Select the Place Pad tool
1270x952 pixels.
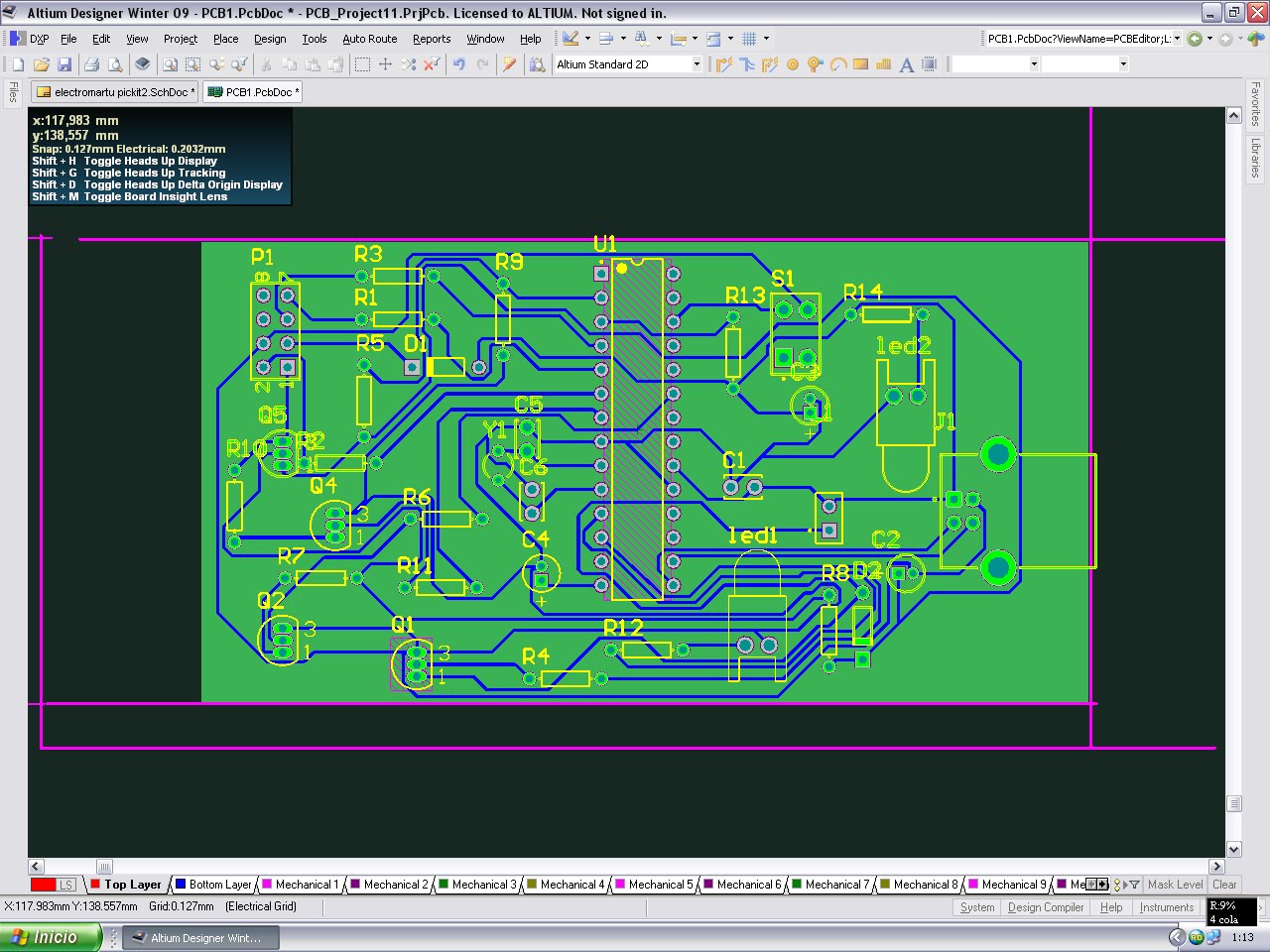793,64
